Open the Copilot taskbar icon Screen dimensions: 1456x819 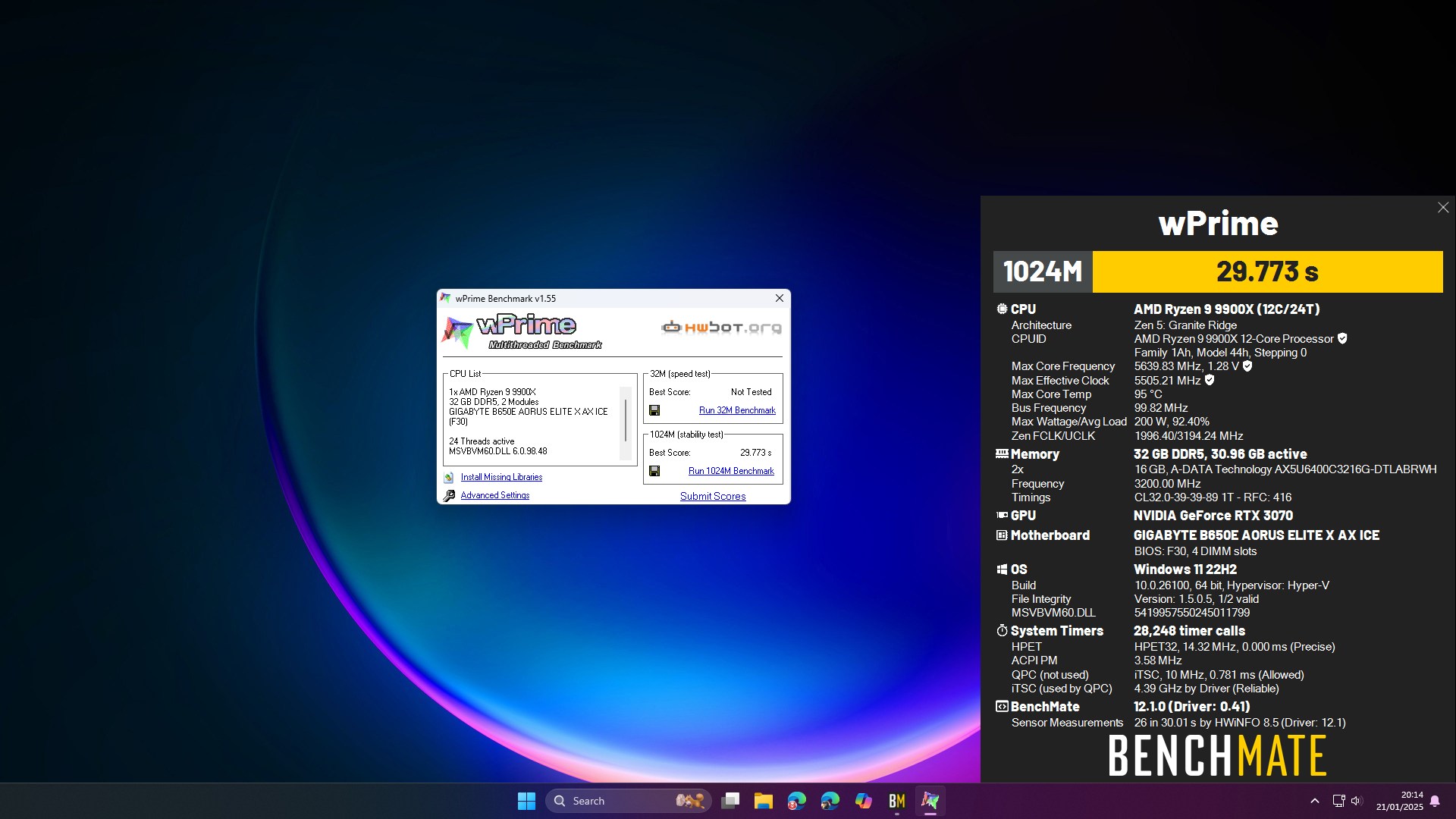click(864, 801)
